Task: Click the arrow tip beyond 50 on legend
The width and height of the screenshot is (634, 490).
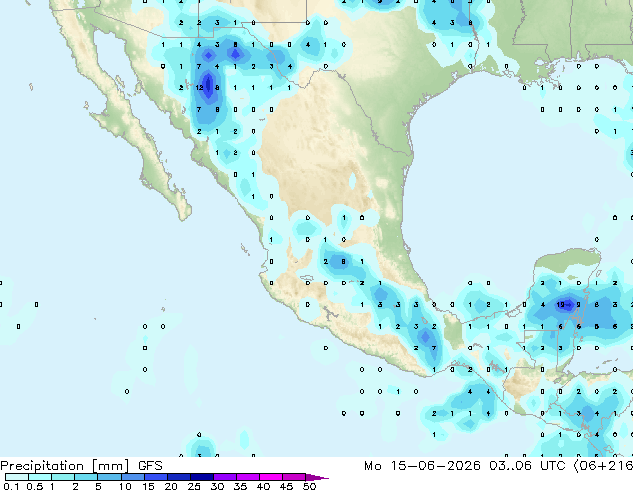Action: [x=319, y=478]
